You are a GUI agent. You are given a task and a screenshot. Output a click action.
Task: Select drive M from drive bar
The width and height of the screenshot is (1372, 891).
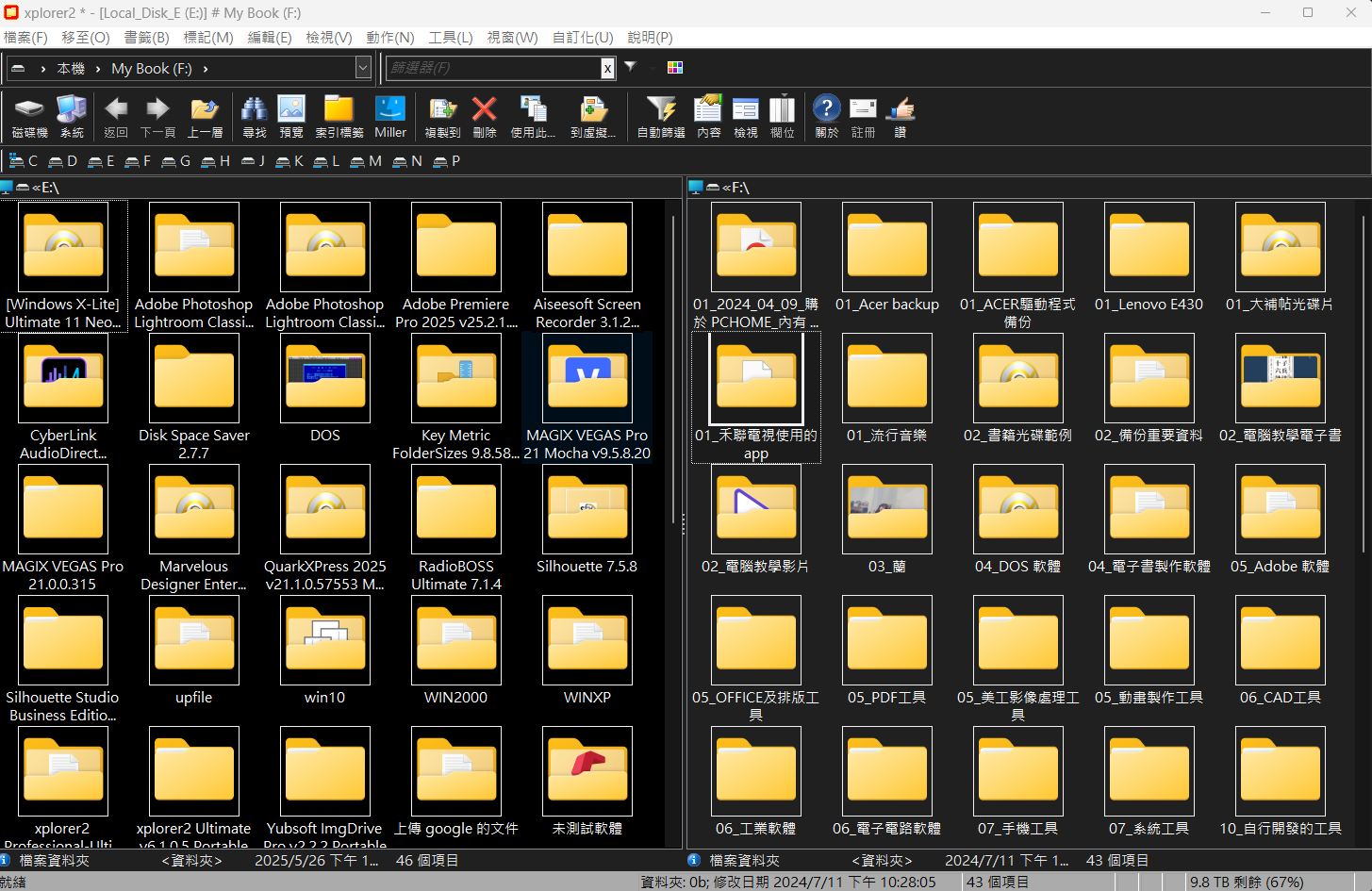pyautogui.click(x=366, y=161)
